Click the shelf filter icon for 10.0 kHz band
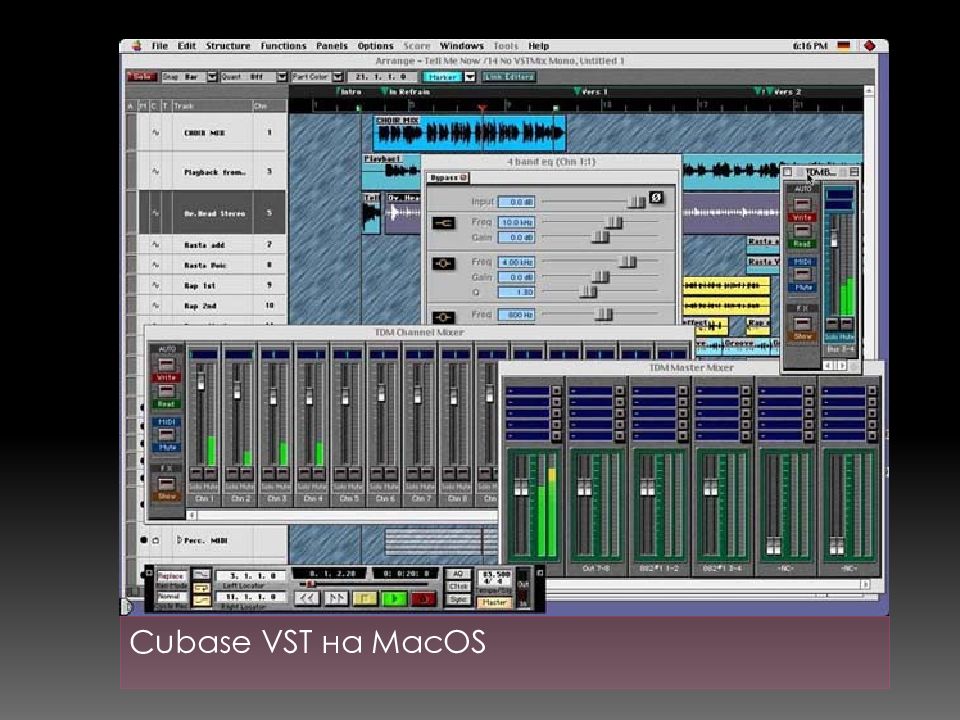Viewport: 960px width, 720px height. (444, 223)
